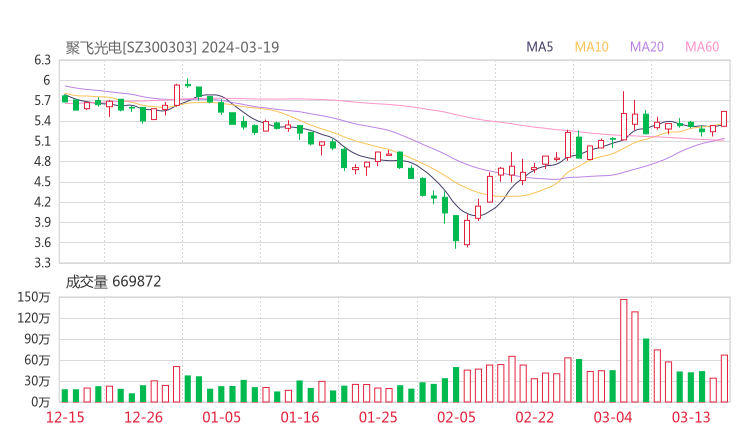
Task: Click the MA10 legend label
Action: (x=591, y=47)
